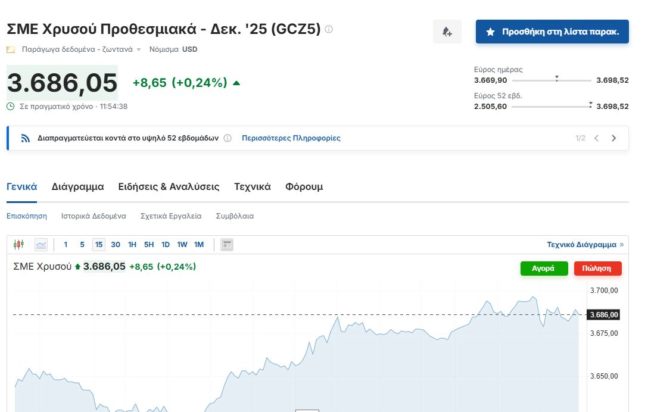Click the info icon after 52-week high notice
The width and height of the screenshot is (648, 412).
coord(228,138)
